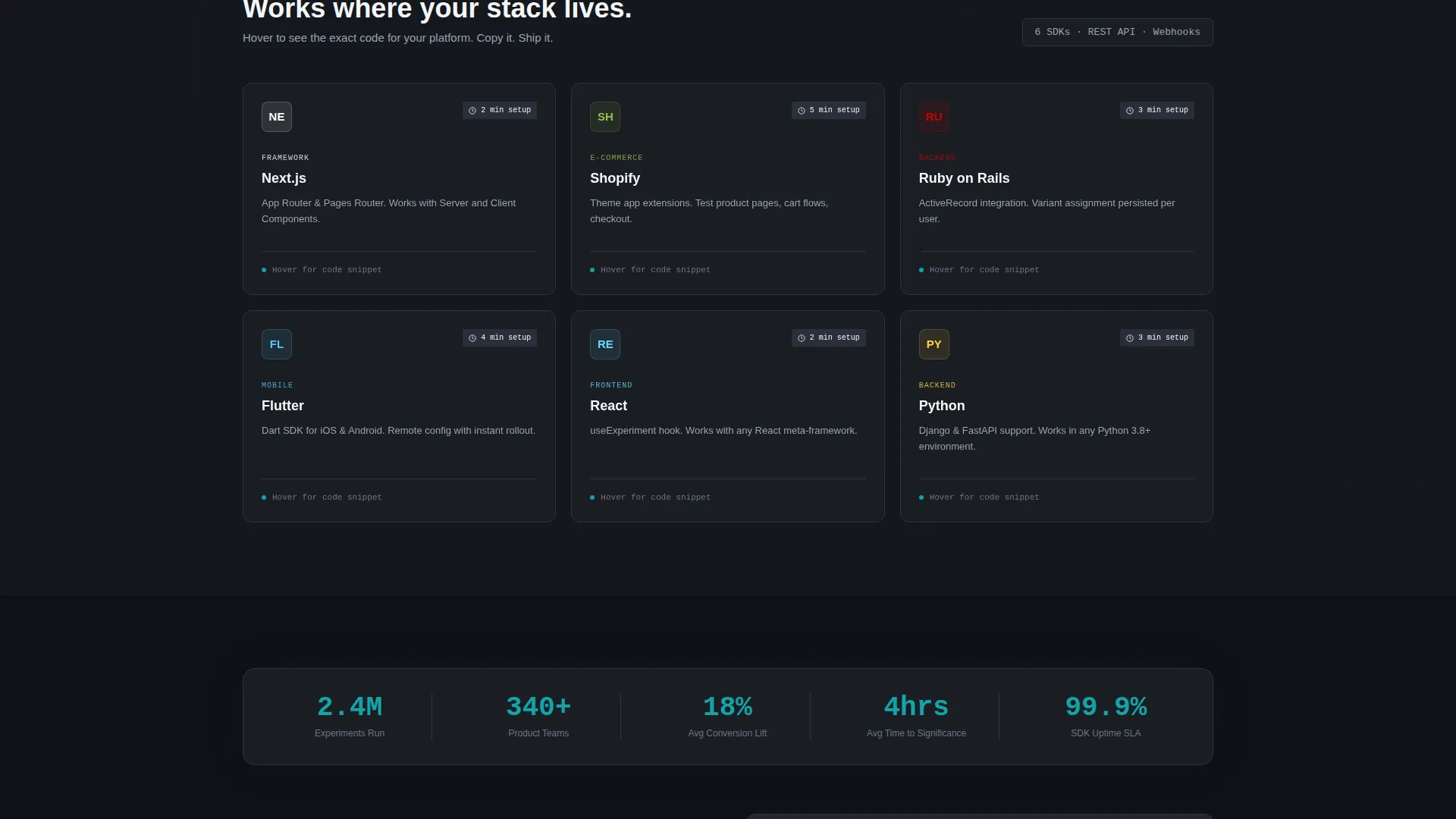Click the 18% Avg Conversion Lift stat

tap(727, 716)
